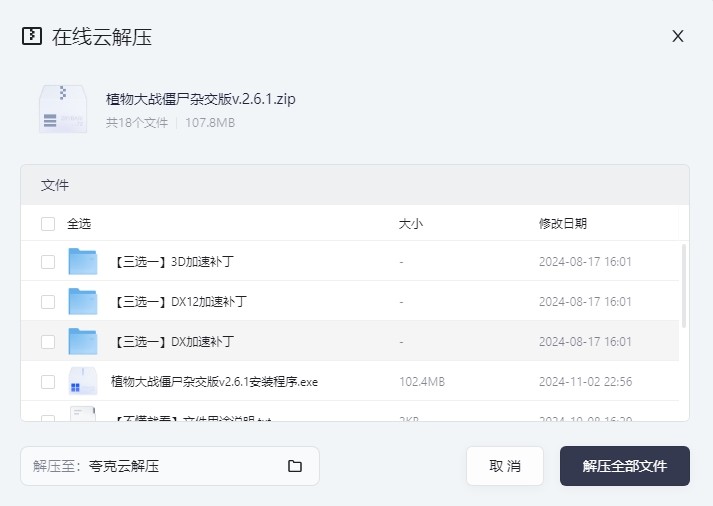Open the 【三选一】DX12加速补丁 folder name

pyautogui.click(x=180, y=302)
